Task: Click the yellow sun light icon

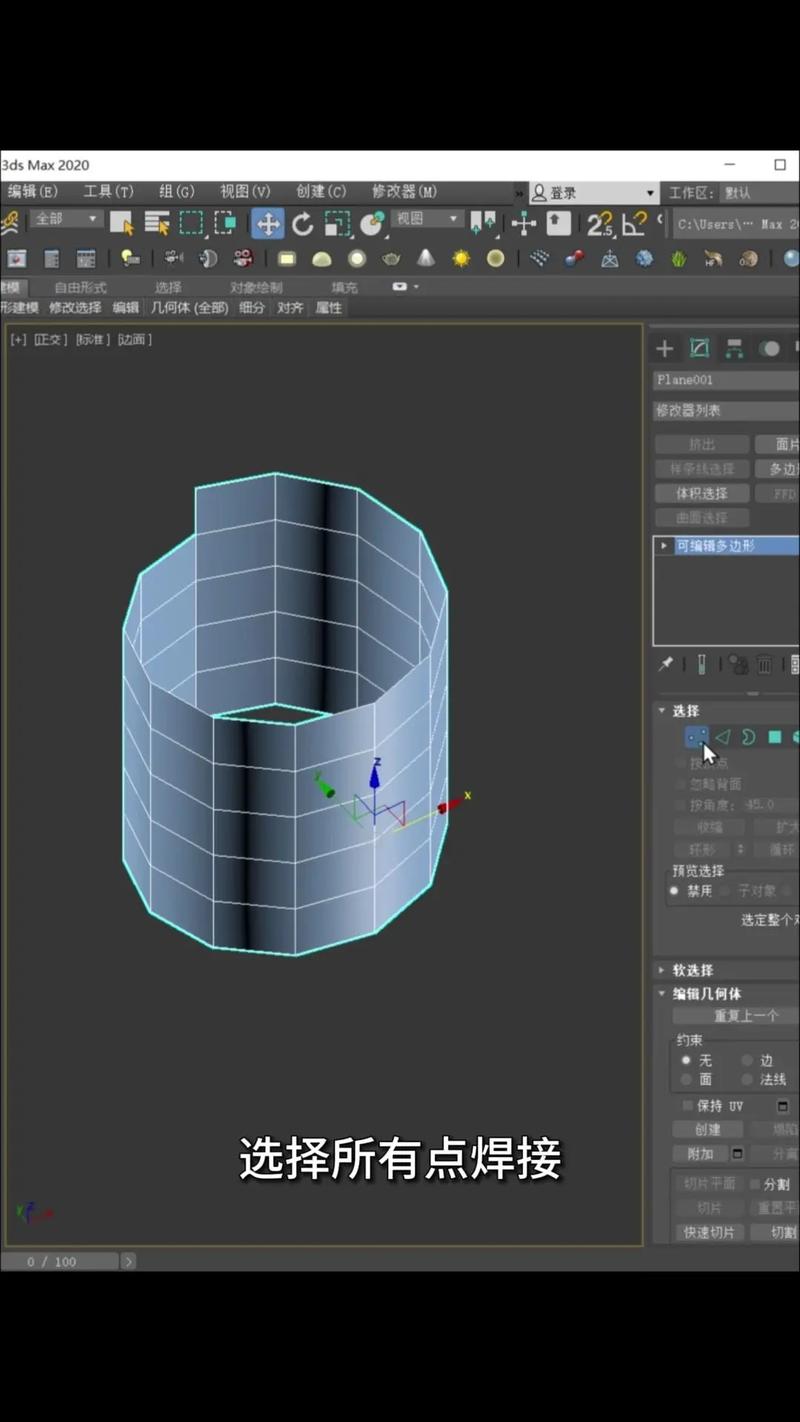Action: point(460,259)
